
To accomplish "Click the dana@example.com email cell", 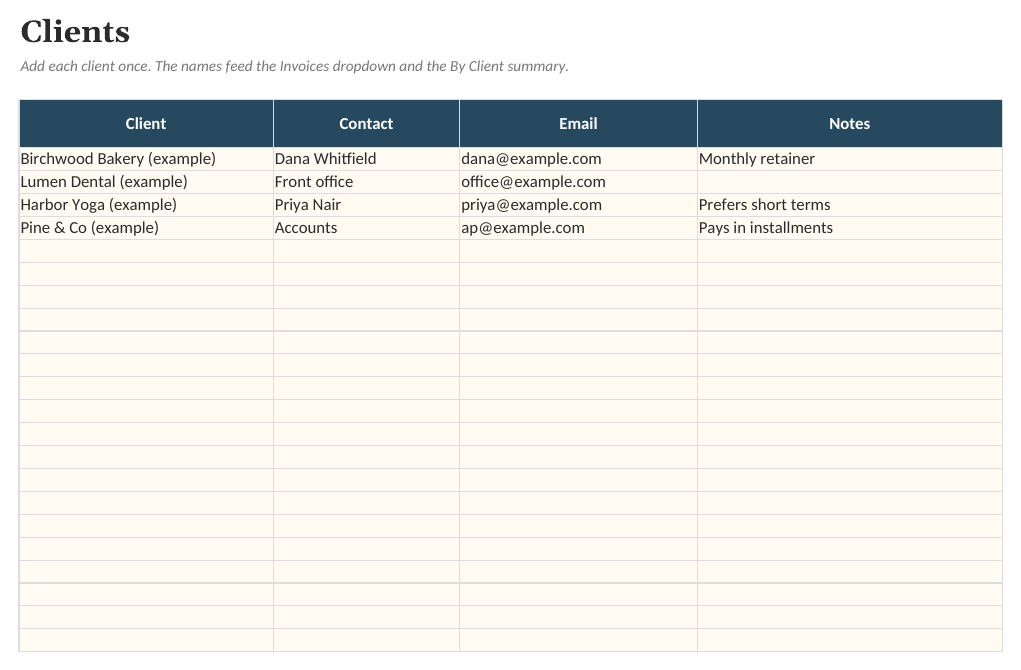I will pos(578,159).
